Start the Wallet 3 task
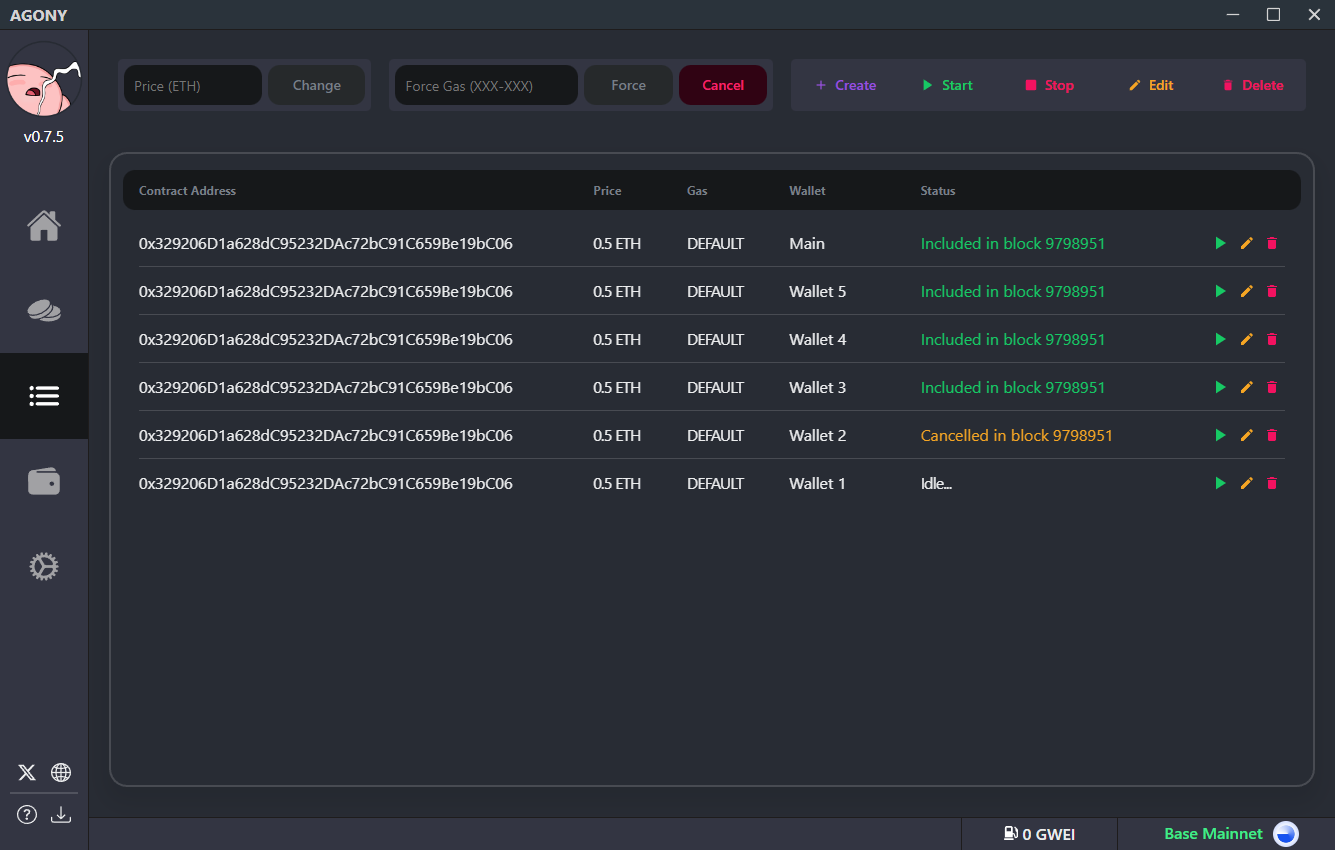The height and width of the screenshot is (850, 1335). 1220,387
